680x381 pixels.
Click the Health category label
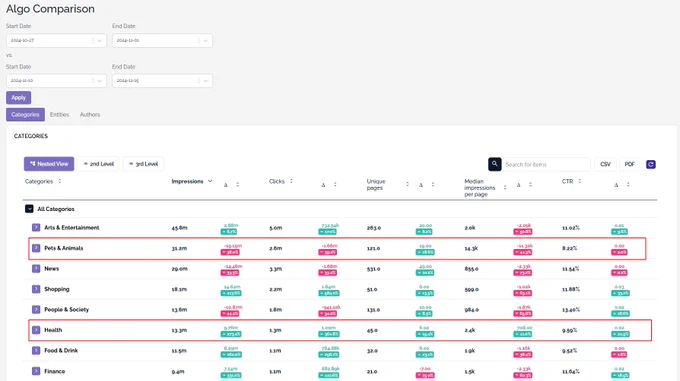click(x=53, y=330)
